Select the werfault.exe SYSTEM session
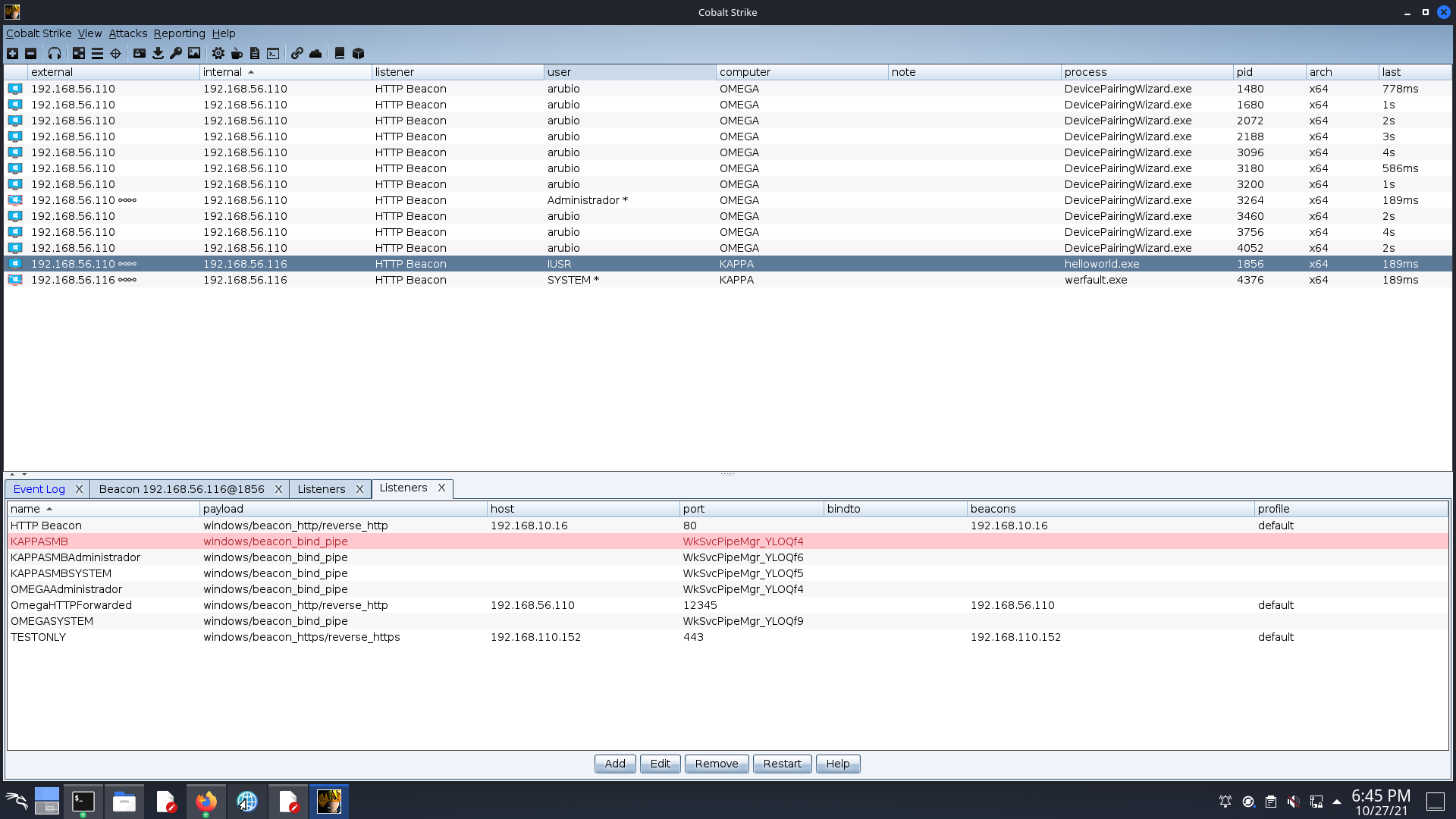Image resolution: width=1456 pixels, height=819 pixels. coord(728,280)
